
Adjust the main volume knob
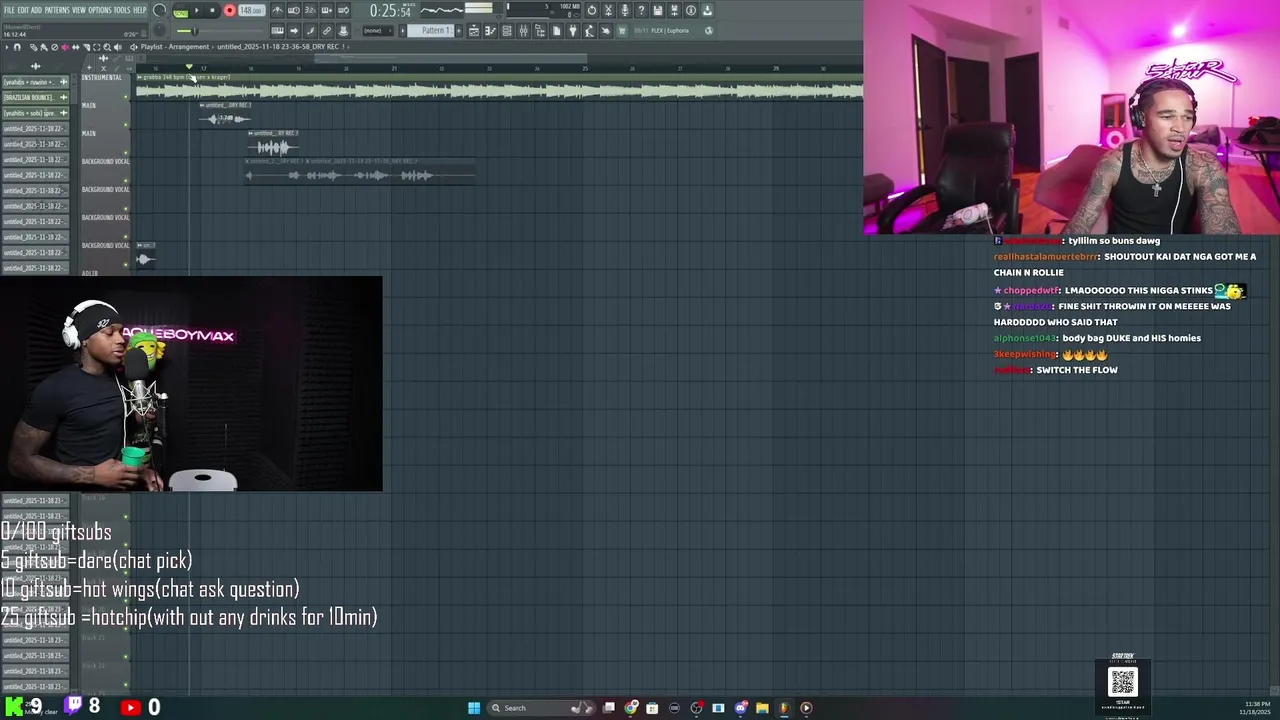[159, 10]
